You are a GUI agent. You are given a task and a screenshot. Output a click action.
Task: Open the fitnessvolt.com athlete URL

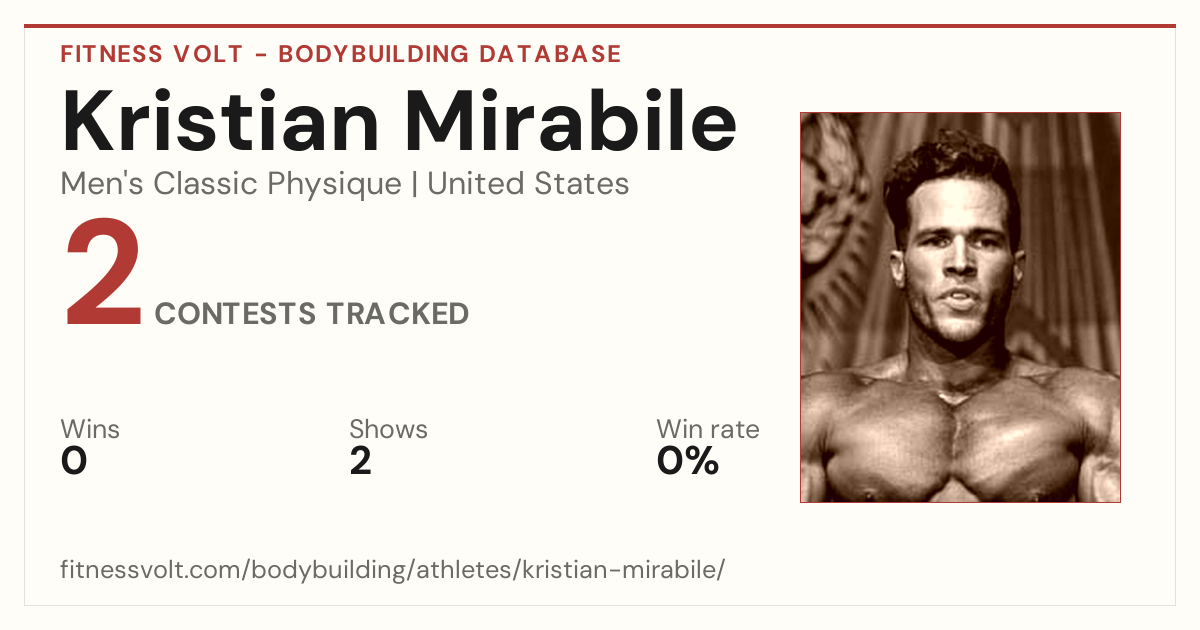click(x=392, y=571)
